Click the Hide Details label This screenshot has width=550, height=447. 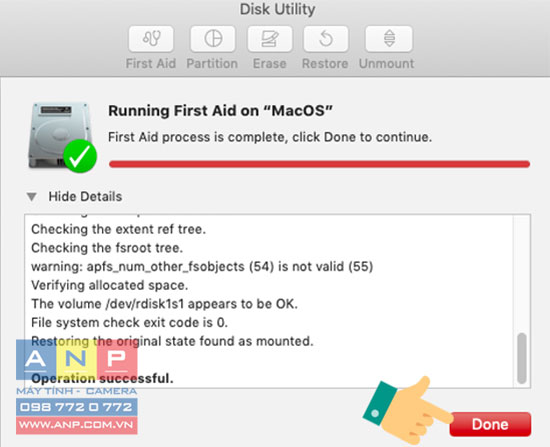[85, 196]
